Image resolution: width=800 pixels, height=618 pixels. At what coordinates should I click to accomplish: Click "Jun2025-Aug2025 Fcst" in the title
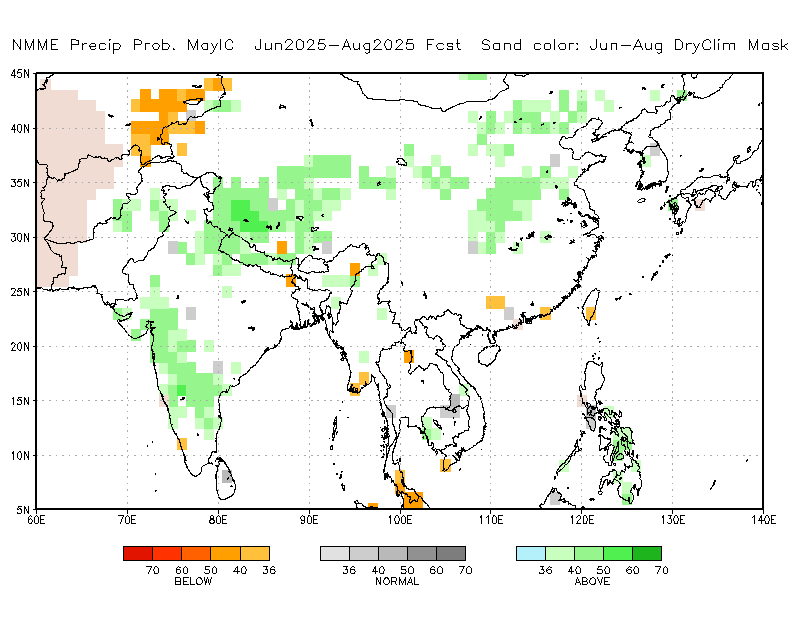click(358, 45)
